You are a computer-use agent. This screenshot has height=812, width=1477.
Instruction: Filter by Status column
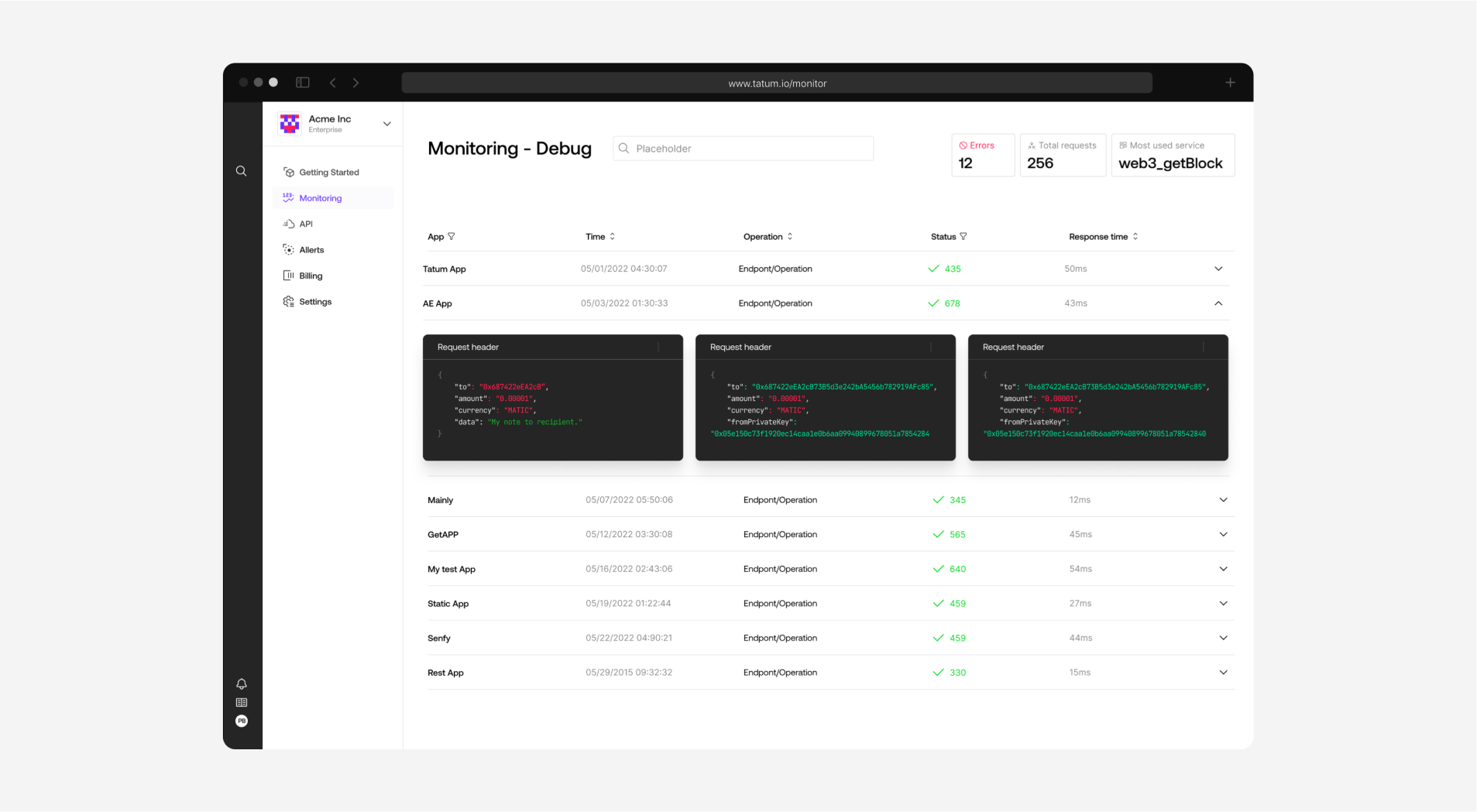963,237
